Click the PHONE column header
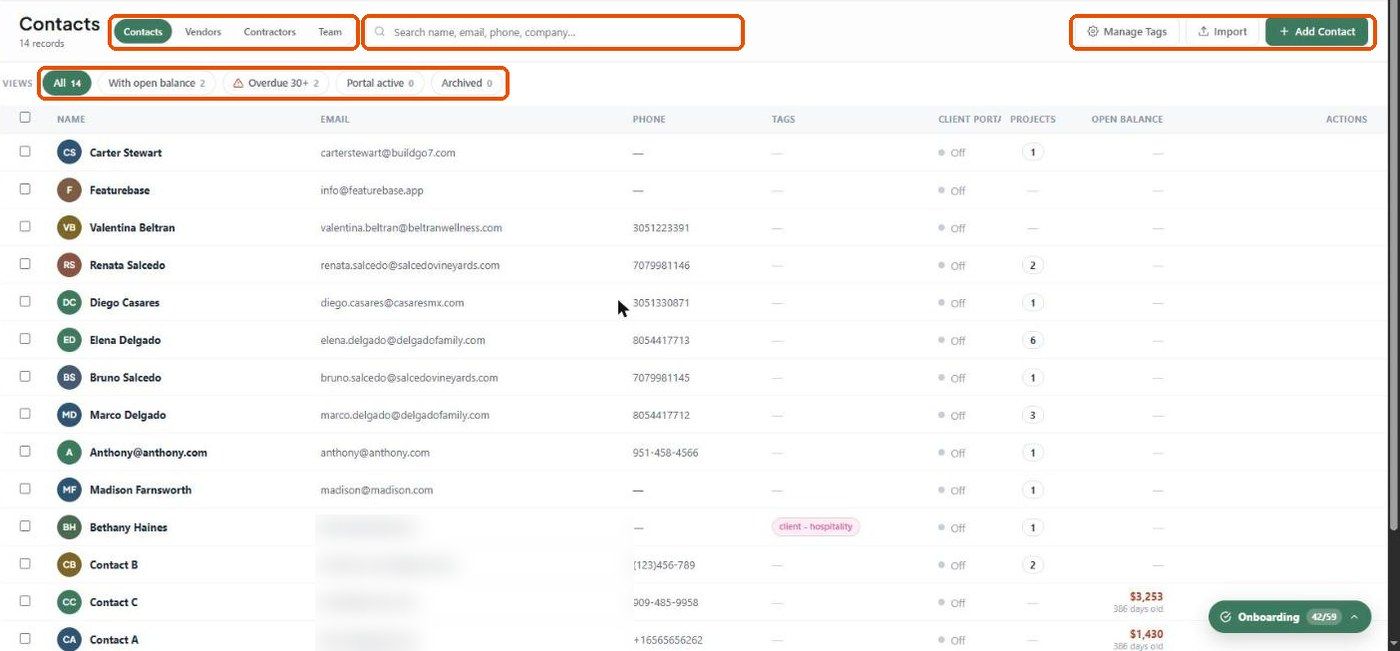Screen dimensions: 1400x651 (649, 119)
